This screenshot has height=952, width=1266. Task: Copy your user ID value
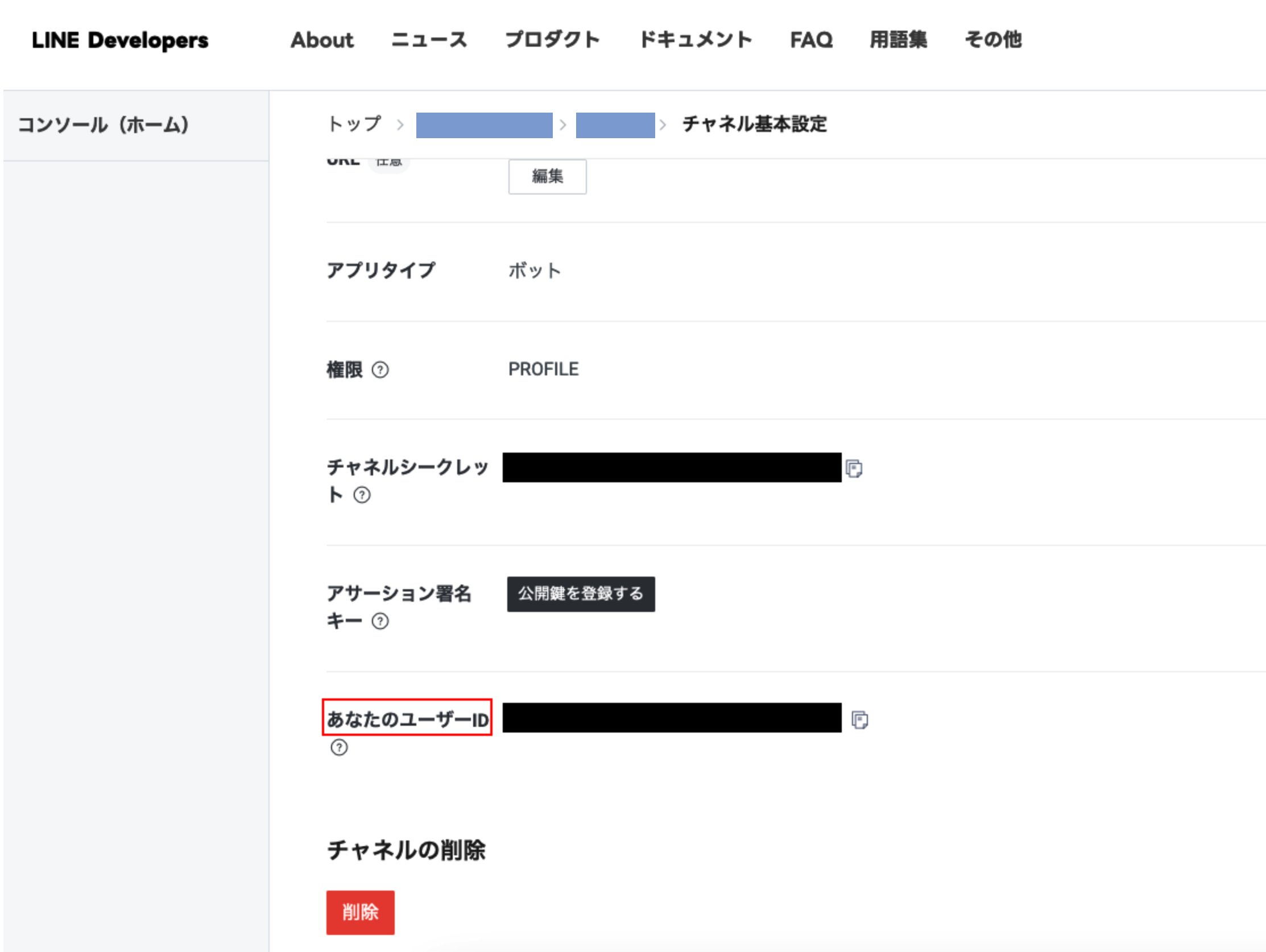(859, 719)
